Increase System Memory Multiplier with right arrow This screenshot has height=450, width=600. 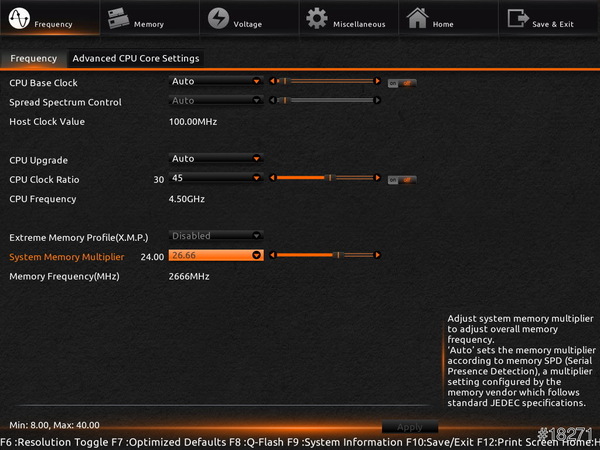pos(377,255)
